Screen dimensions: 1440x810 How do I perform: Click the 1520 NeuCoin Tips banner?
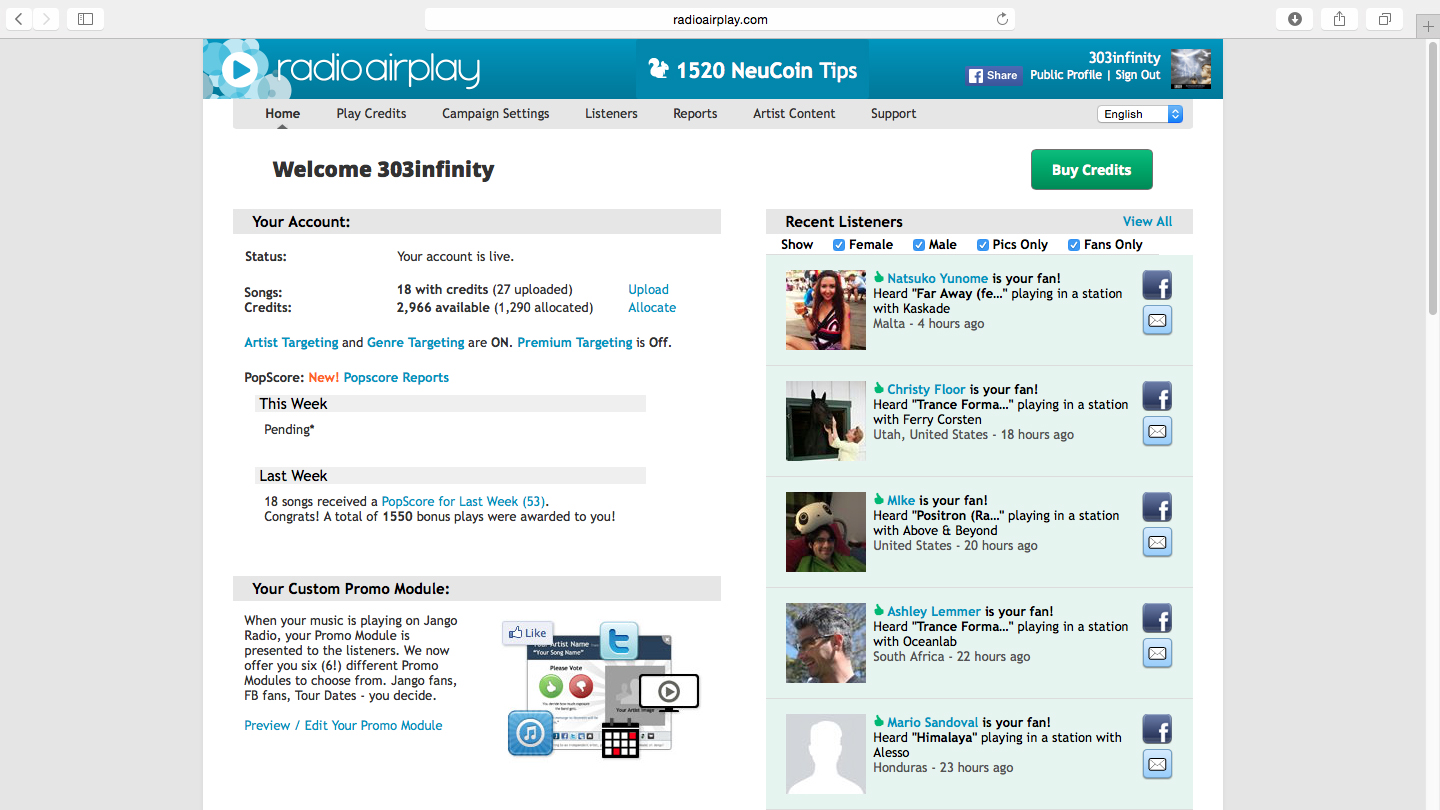[x=752, y=70]
